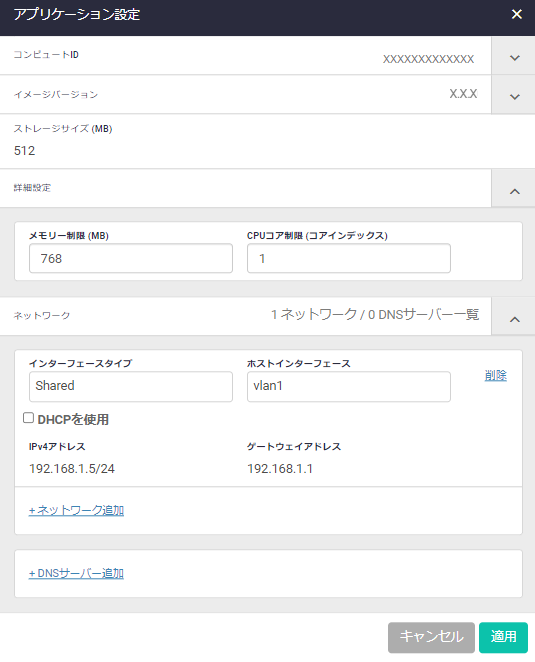Click the +DNSサーバー追加 link

click(76, 573)
